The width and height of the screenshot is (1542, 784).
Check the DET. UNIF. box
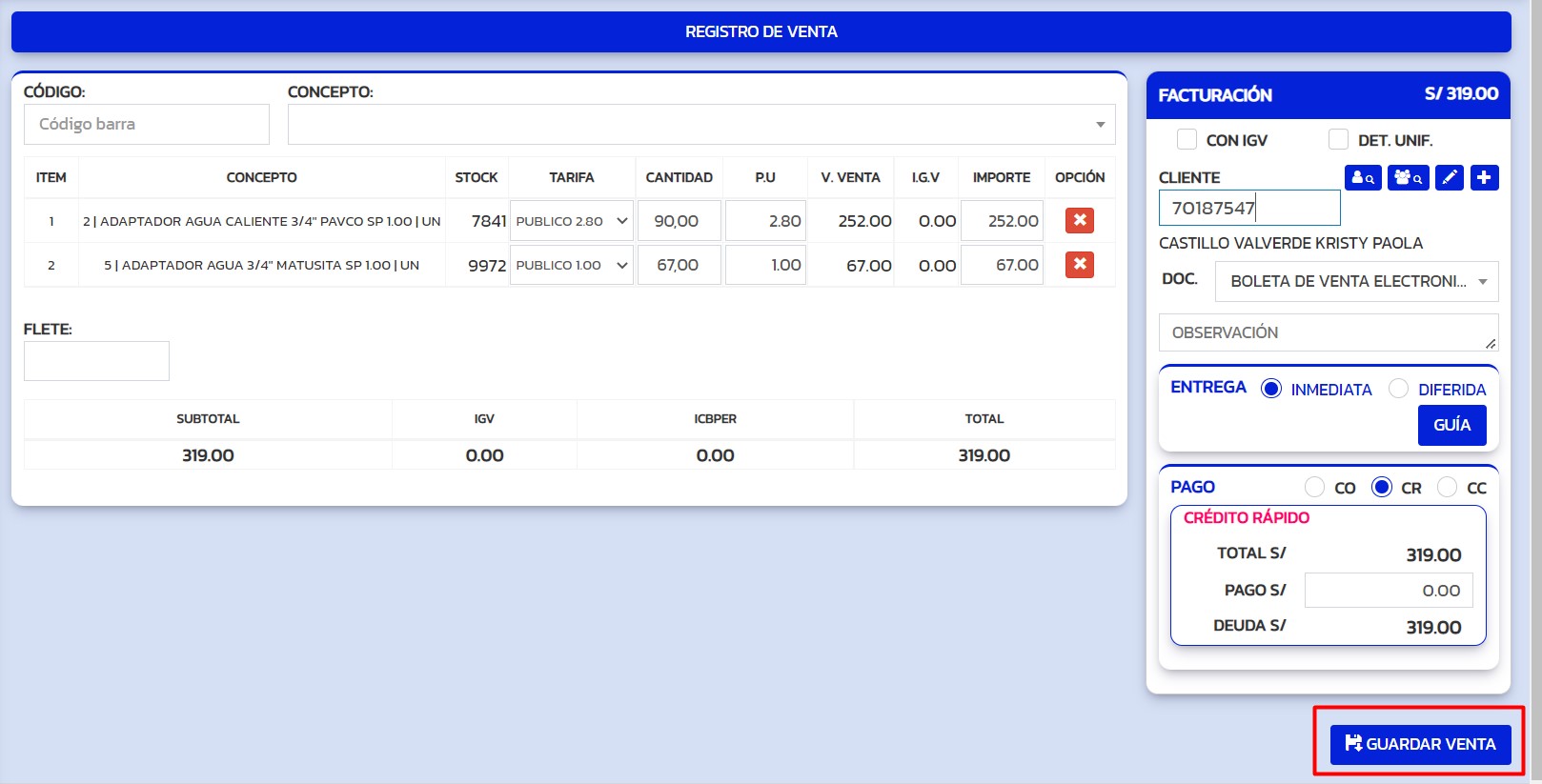pyautogui.click(x=1338, y=140)
